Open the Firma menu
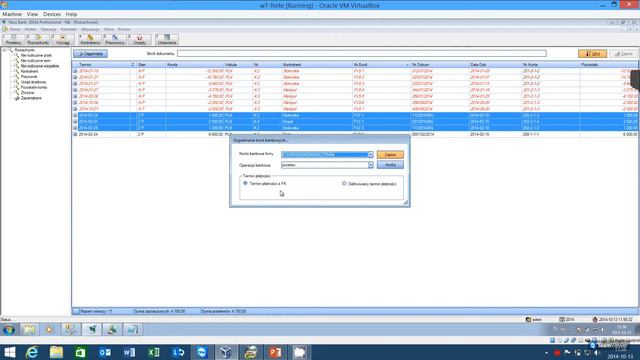This screenshot has height=360, width=640. point(15,29)
